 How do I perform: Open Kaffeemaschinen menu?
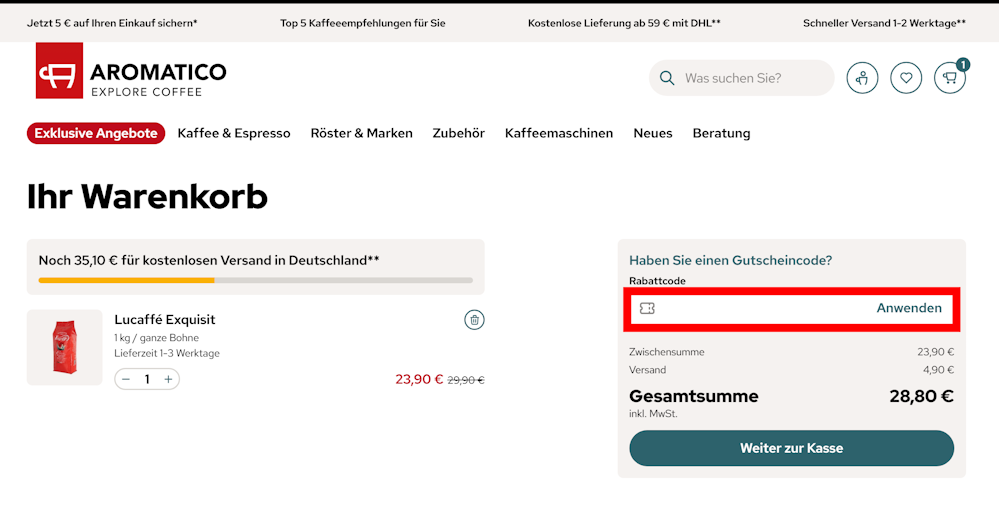(x=559, y=133)
